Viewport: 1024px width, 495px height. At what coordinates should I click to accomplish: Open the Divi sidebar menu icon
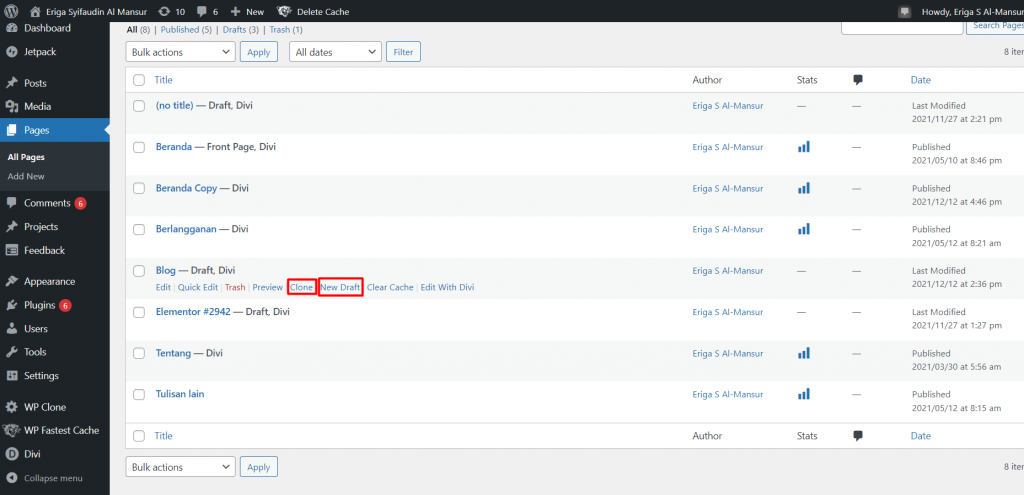click(11, 454)
